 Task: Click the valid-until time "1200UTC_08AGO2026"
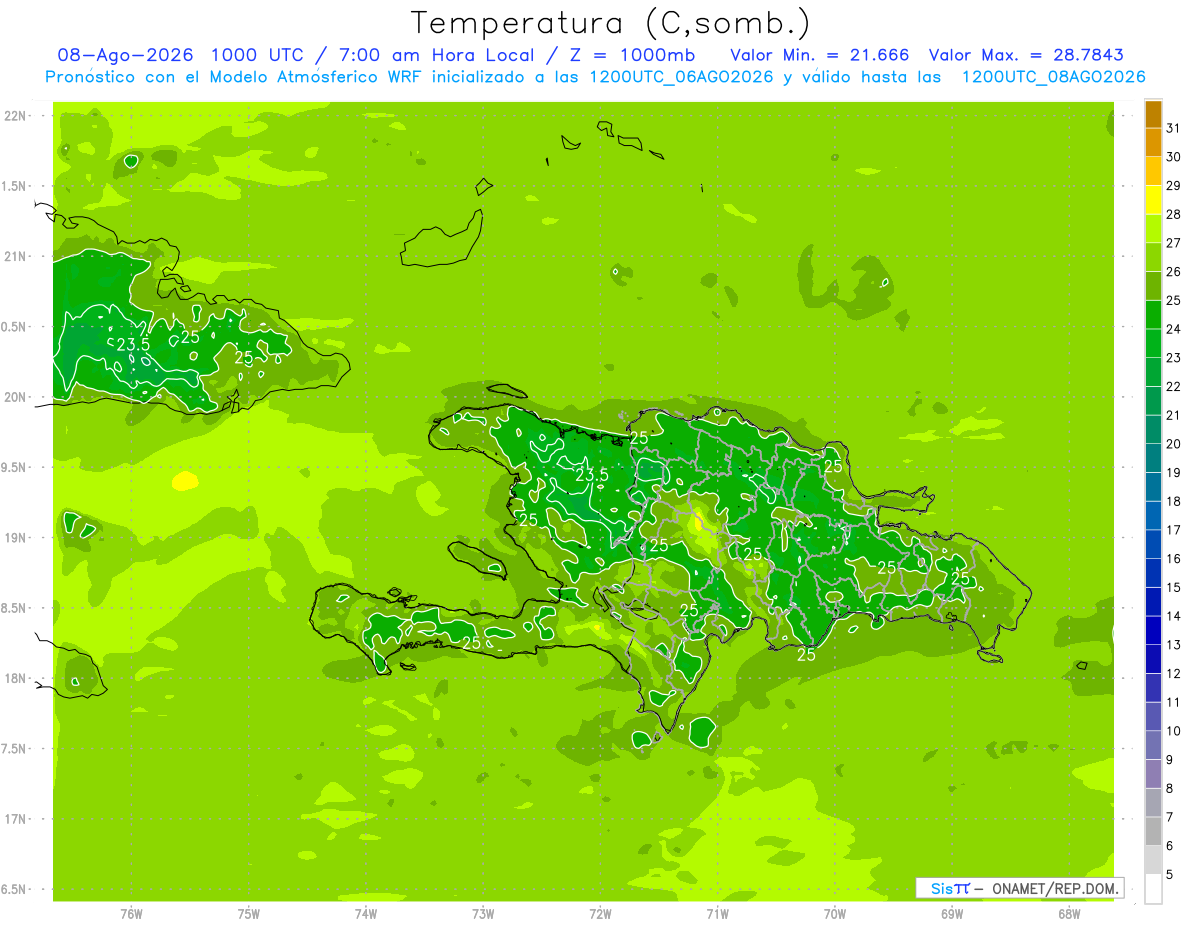click(1053, 77)
